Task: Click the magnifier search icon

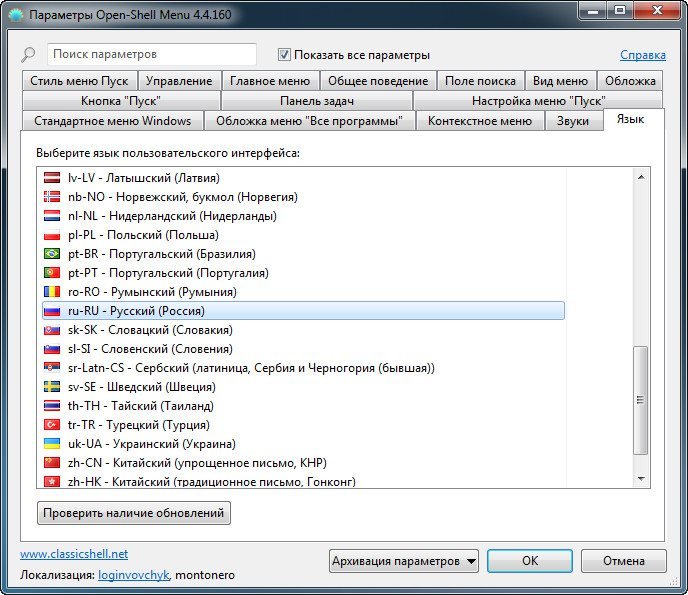Action: 29,54
